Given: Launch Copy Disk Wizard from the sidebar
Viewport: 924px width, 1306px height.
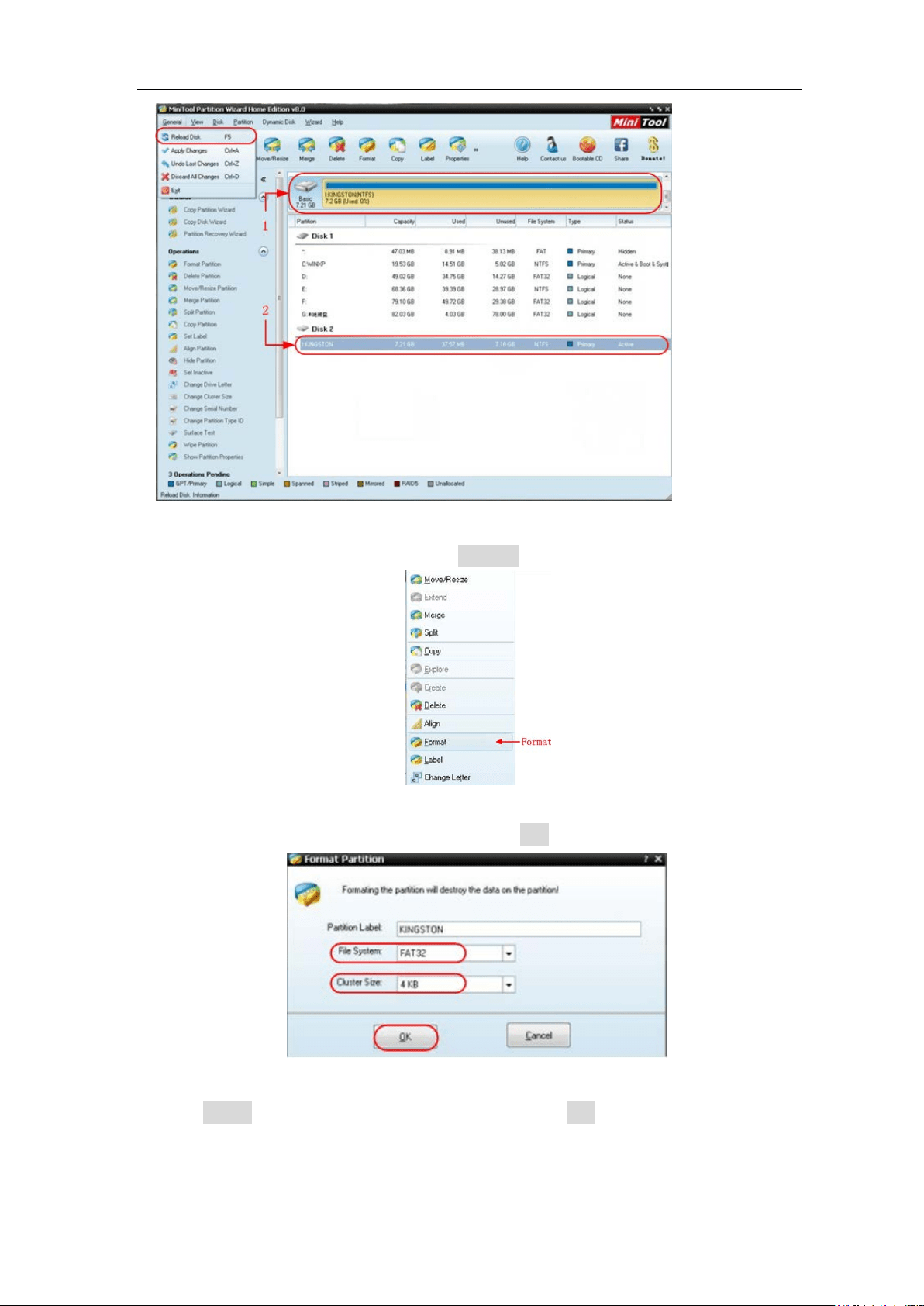Looking at the screenshot, I should click(x=198, y=222).
